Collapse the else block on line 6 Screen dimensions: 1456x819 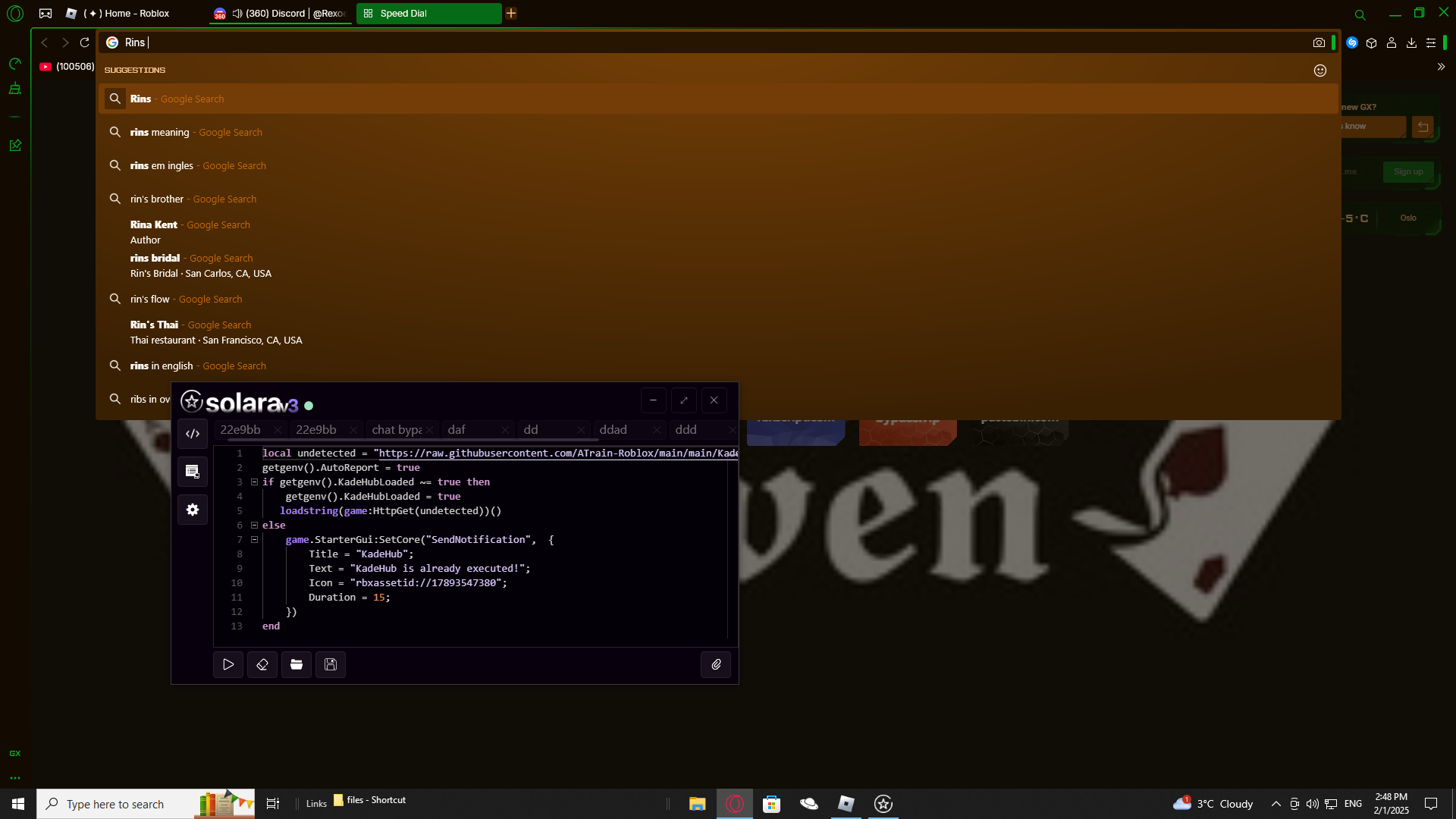[x=255, y=525]
